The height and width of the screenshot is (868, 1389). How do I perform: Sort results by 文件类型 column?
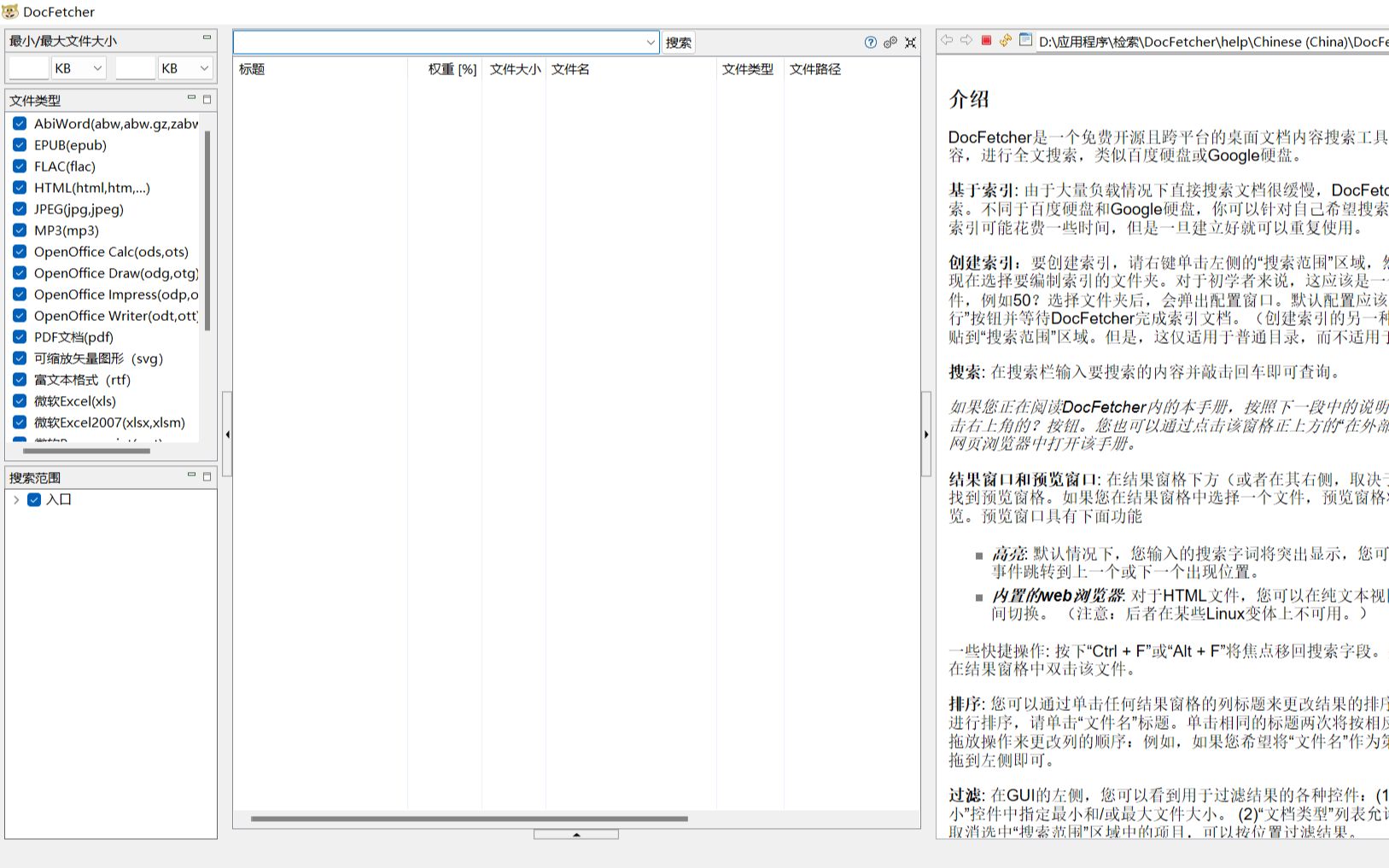[x=750, y=69]
